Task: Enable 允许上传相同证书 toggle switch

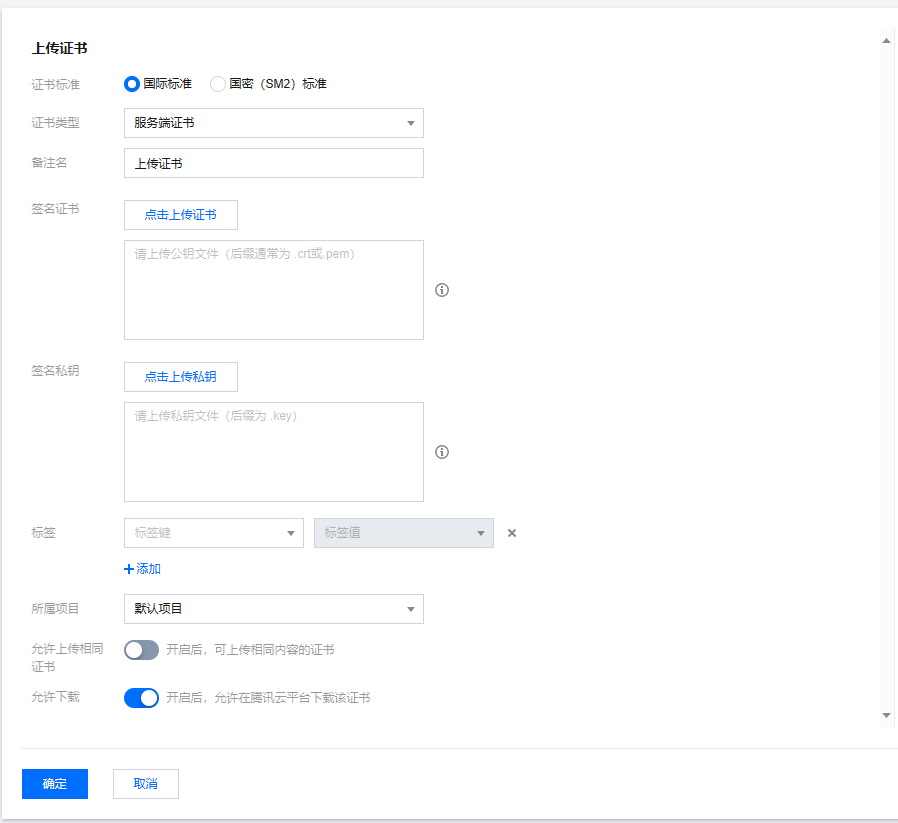Action: click(141, 650)
